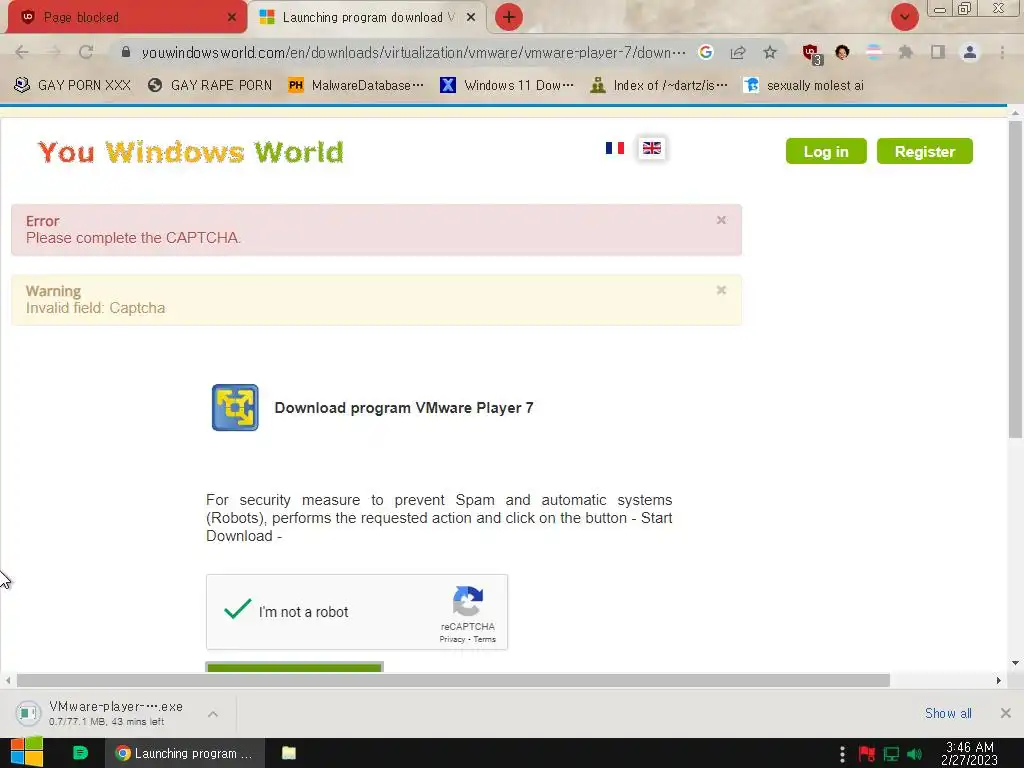Open the reCAPTCHA Privacy link
The width and height of the screenshot is (1024, 768).
coord(452,639)
